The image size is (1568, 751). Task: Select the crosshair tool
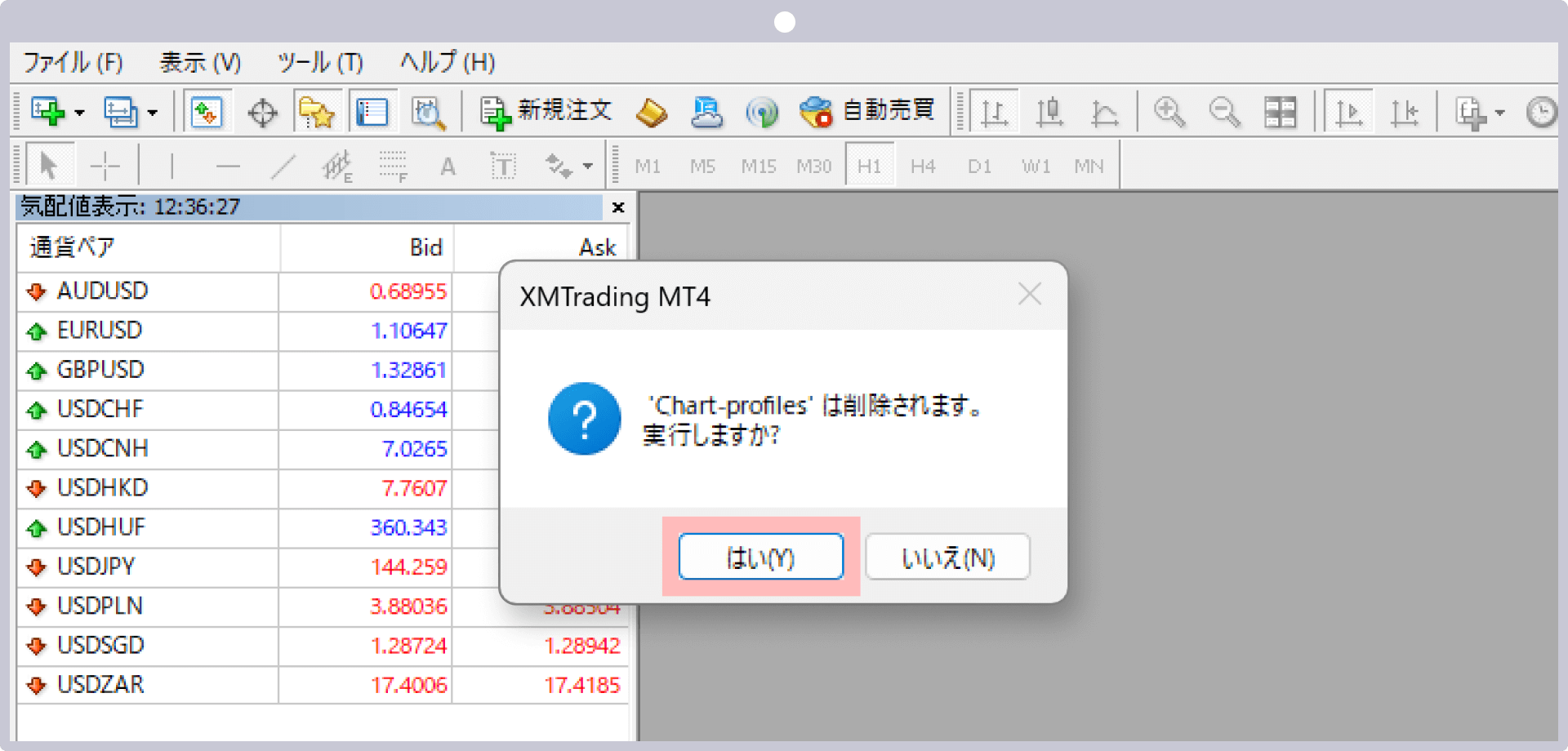[x=105, y=167]
